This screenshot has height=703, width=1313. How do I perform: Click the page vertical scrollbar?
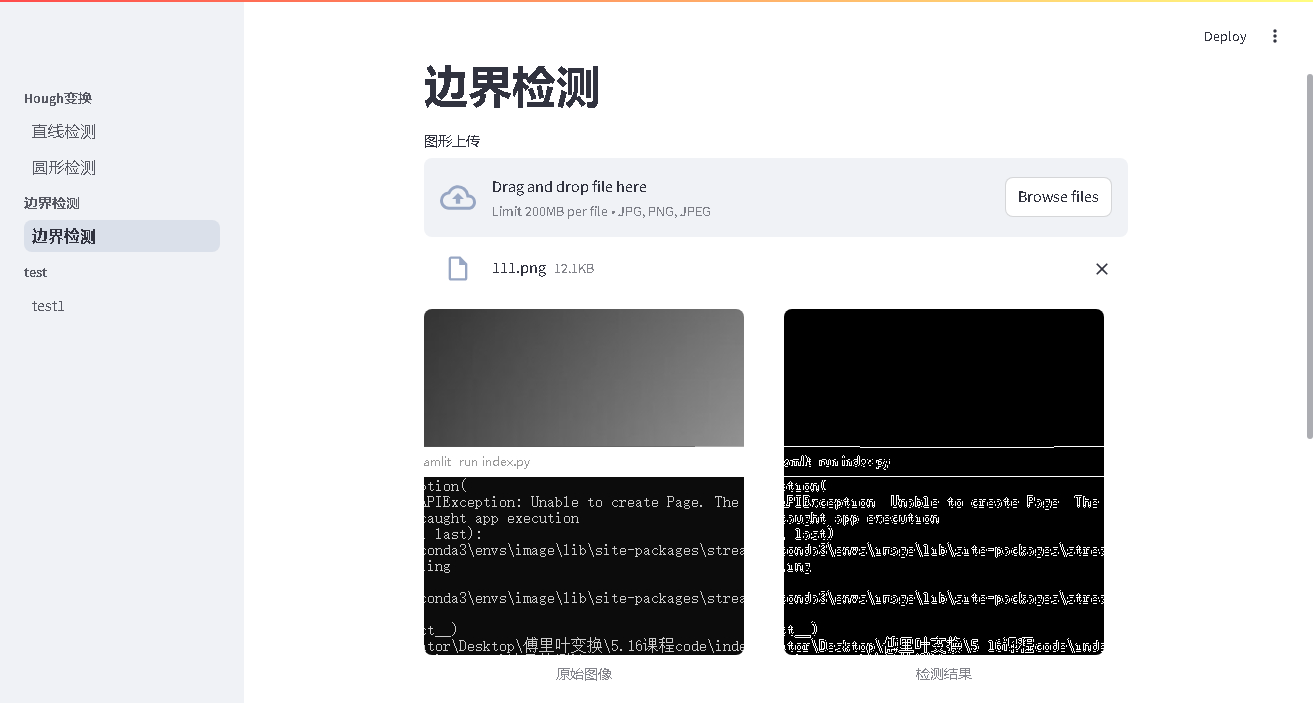(1309, 255)
